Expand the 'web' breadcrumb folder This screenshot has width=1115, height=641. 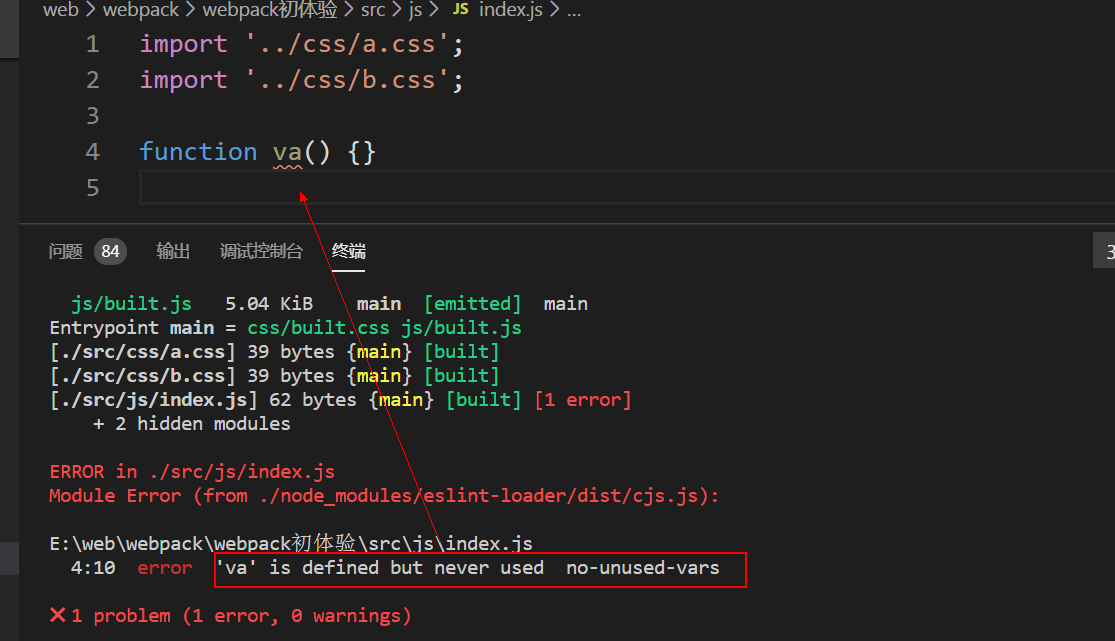tap(60, 10)
